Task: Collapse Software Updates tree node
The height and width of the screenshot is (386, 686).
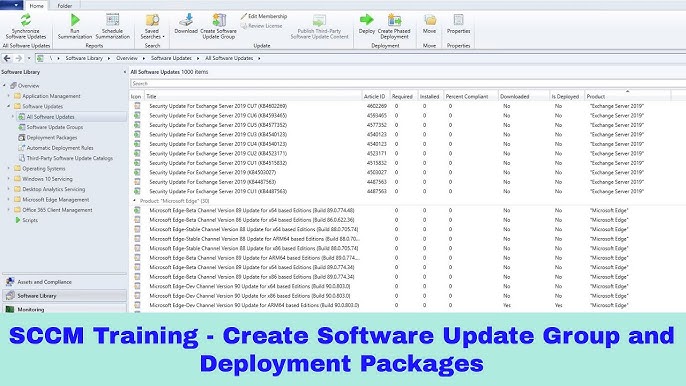Action: point(8,106)
